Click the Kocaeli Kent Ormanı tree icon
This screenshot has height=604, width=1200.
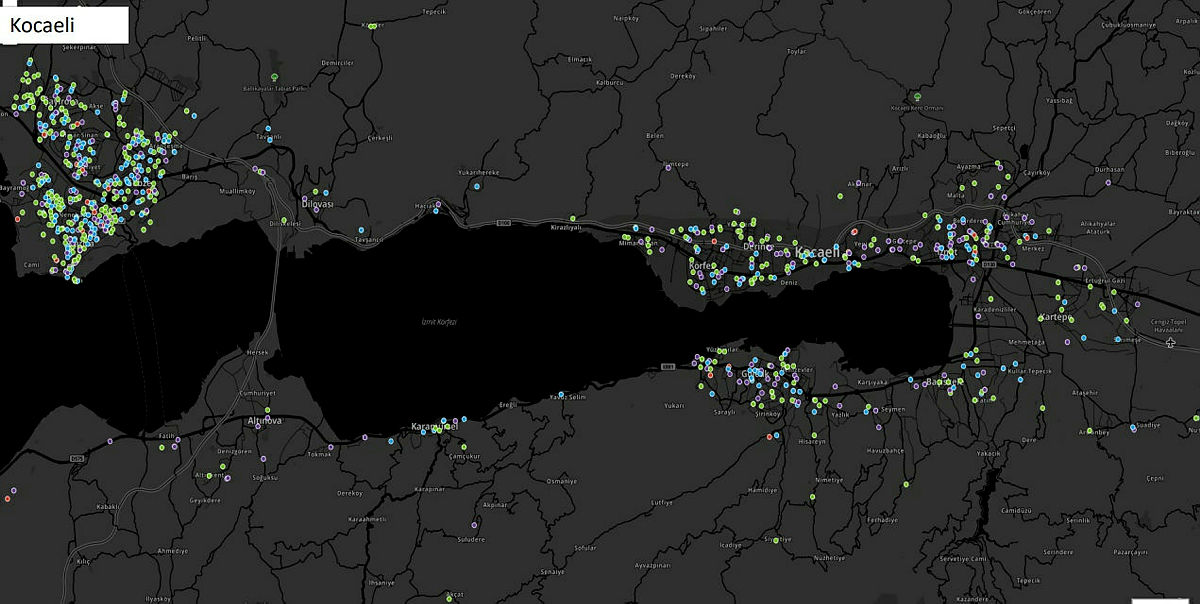click(x=917, y=97)
